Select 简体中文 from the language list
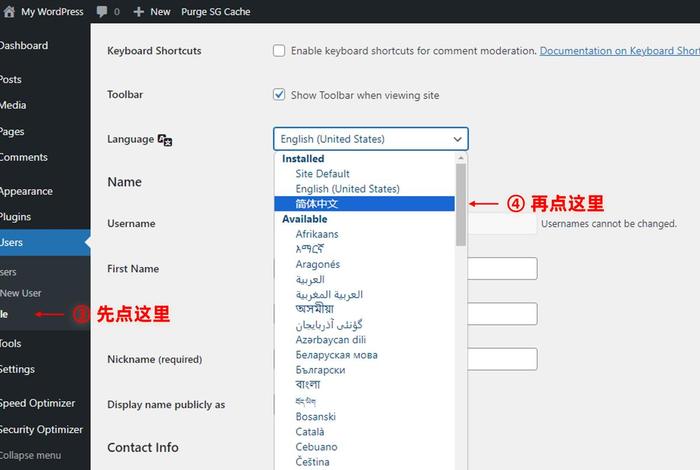Image resolution: width=700 pixels, height=470 pixels. pos(317,204)
